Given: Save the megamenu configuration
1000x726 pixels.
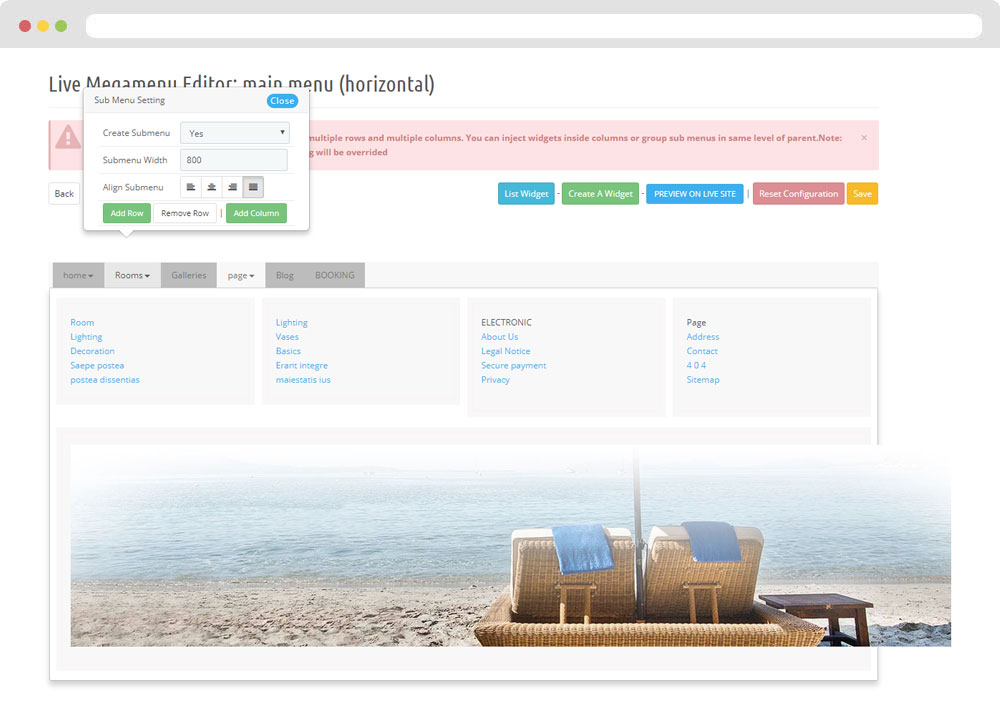Looking at the screenshot, I should tap(862, 194).
